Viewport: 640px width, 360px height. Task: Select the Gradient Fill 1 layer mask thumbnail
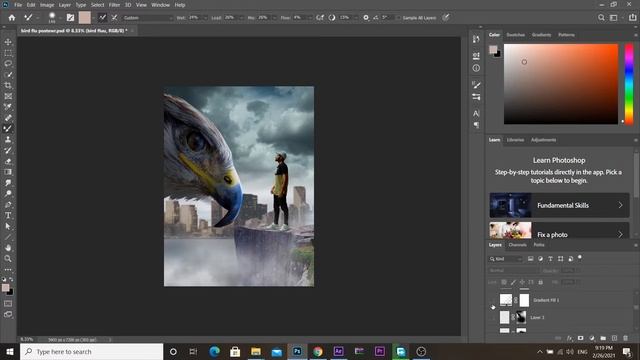[x=524, y=300]
